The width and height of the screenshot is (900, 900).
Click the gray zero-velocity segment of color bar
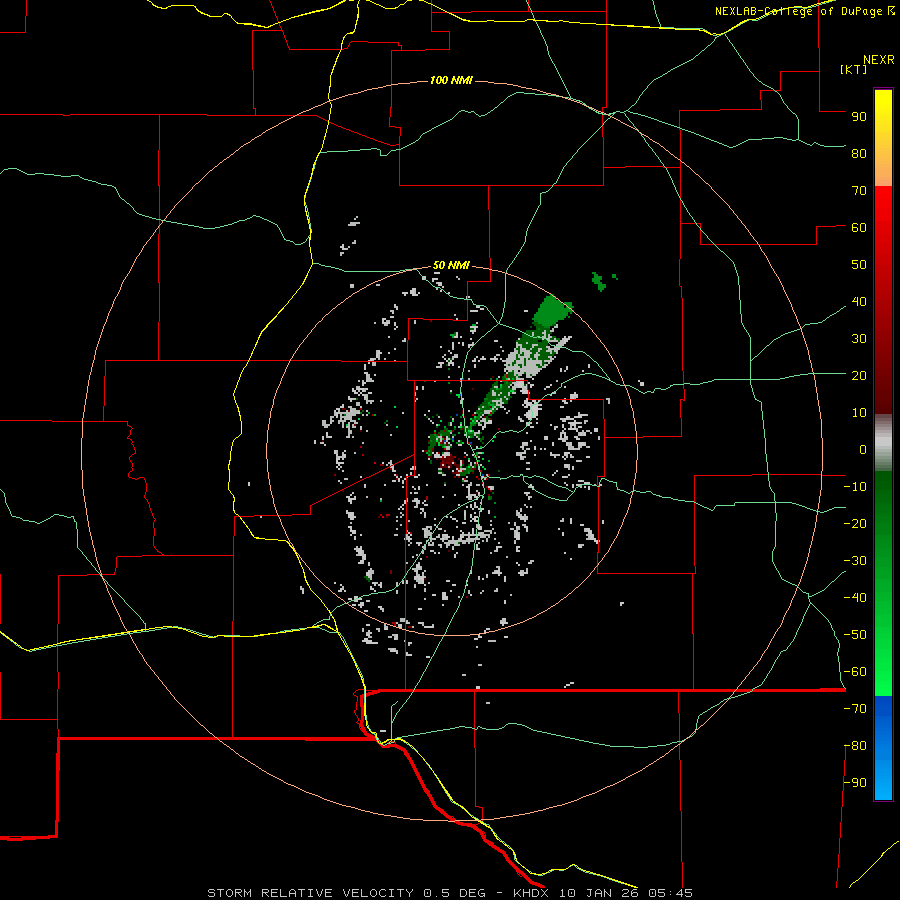[883, 443]
